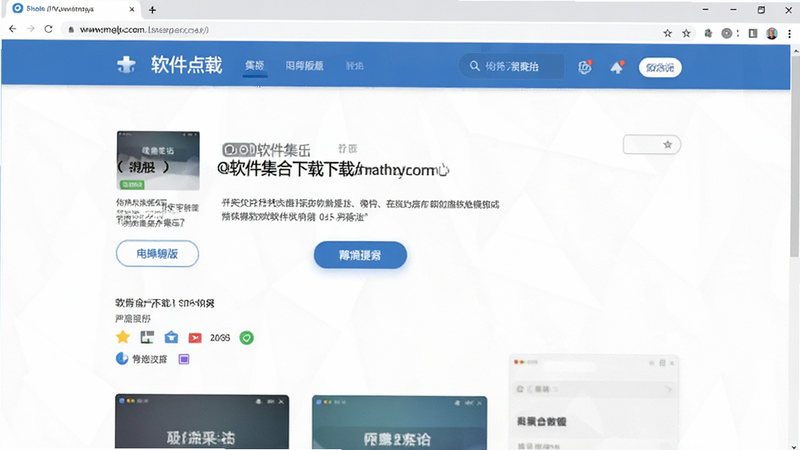Click the circular extension icon in toolbar
800x450 pixels.
click(727, 33)
